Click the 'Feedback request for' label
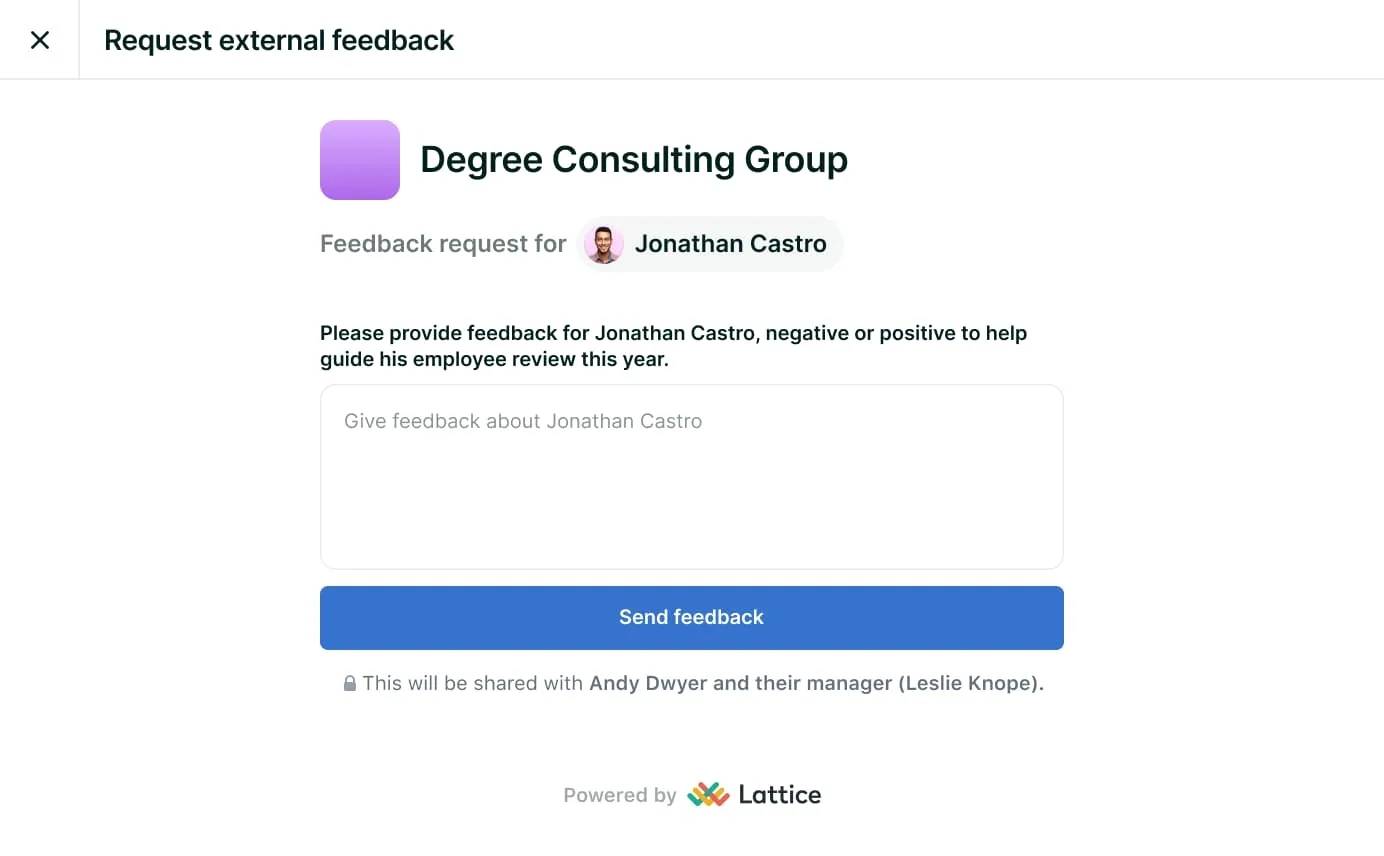Screen dimensions: 1384x856 443,244
